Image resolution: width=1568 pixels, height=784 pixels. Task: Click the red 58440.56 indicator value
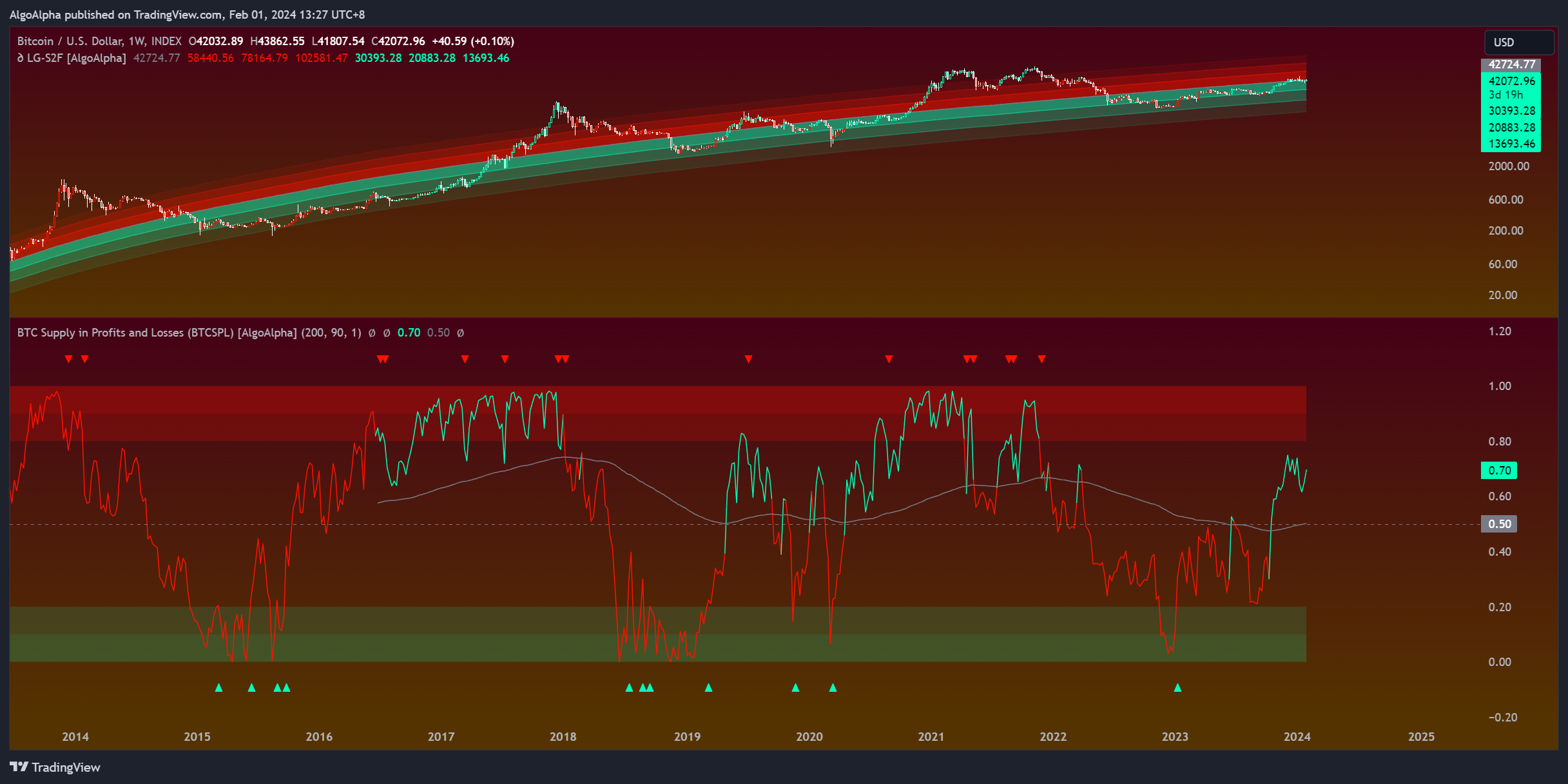point(211,58)
